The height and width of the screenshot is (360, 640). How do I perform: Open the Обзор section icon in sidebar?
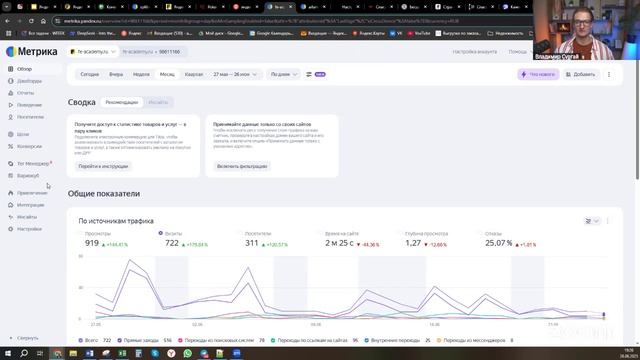click(11, 69)
